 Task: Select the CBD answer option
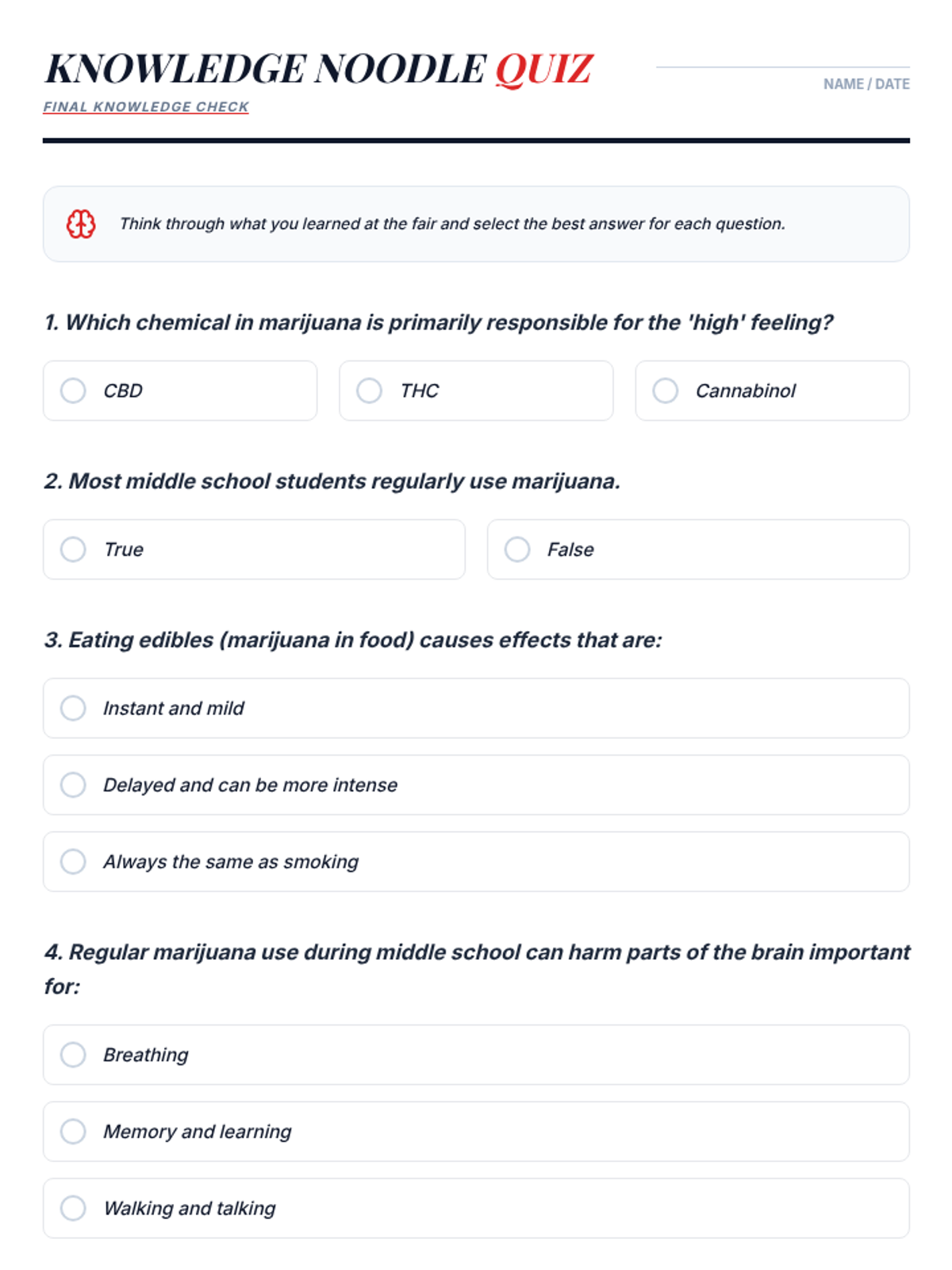pos(73,391)
